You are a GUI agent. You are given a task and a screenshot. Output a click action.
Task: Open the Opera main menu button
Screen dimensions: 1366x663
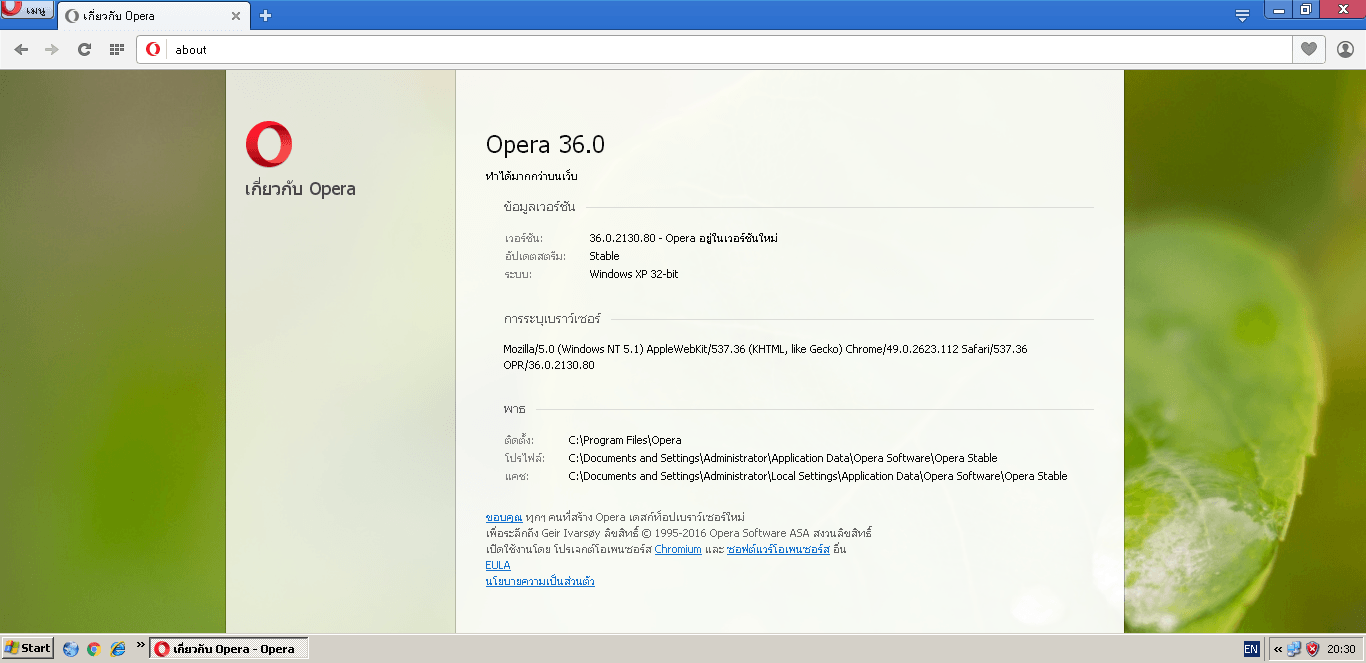point(27,10)
